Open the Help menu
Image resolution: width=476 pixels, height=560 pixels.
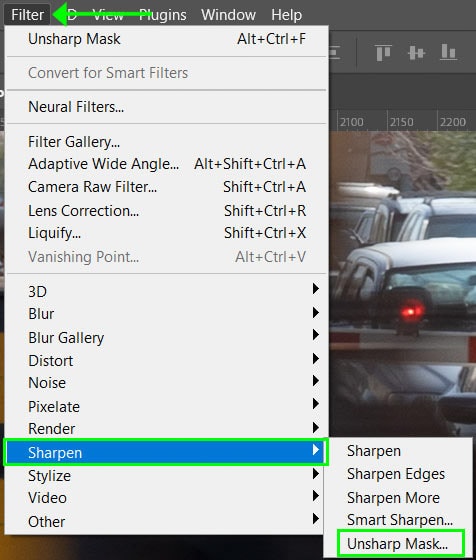pyautogui.click(x=286, y=15)
